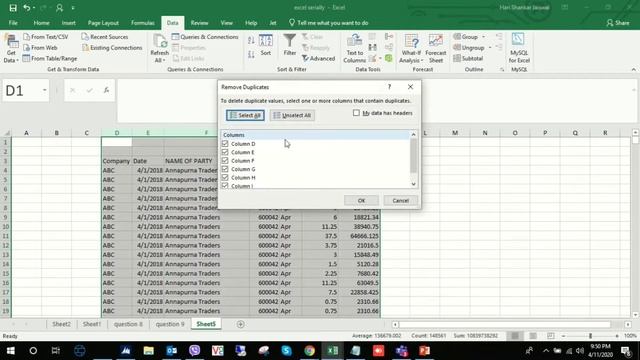The width and height of the screenshot is (640, 360).
Task: Switch to the Formulas ribbon tab
Action: point(142,23)
